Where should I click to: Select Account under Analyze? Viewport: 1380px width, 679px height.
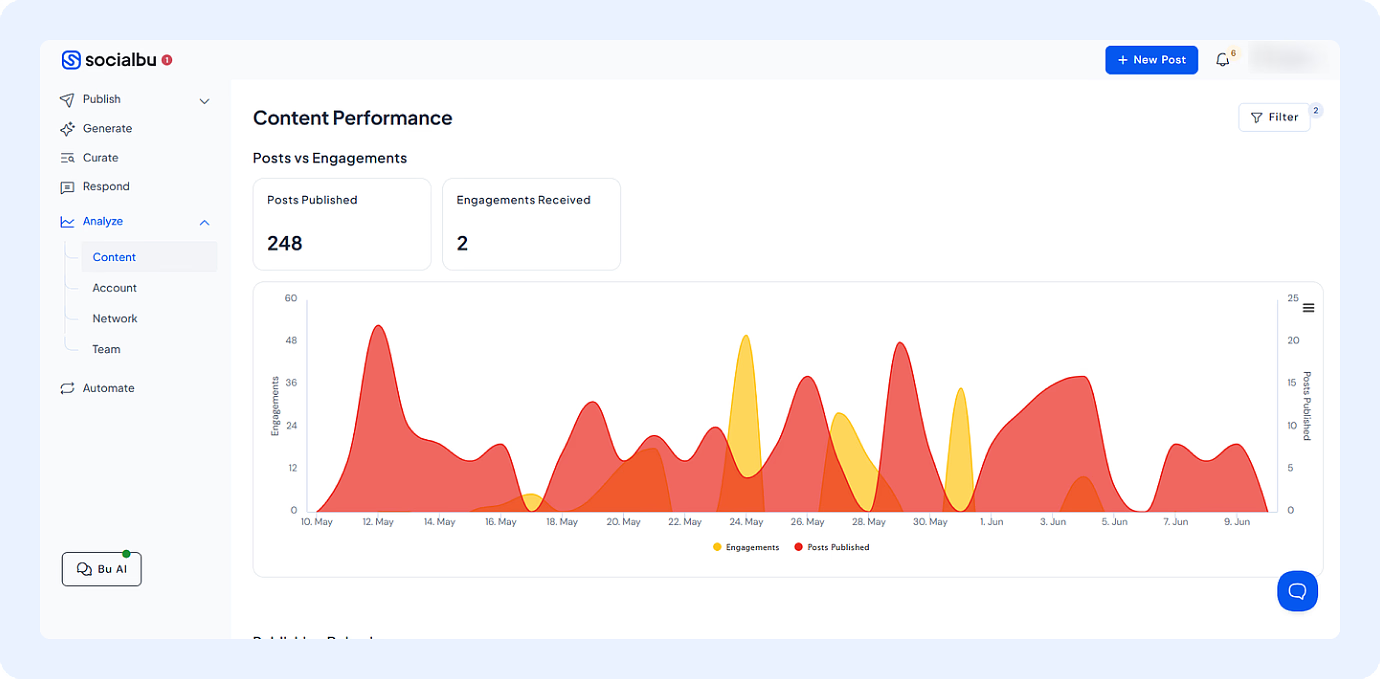pos(115,288)
